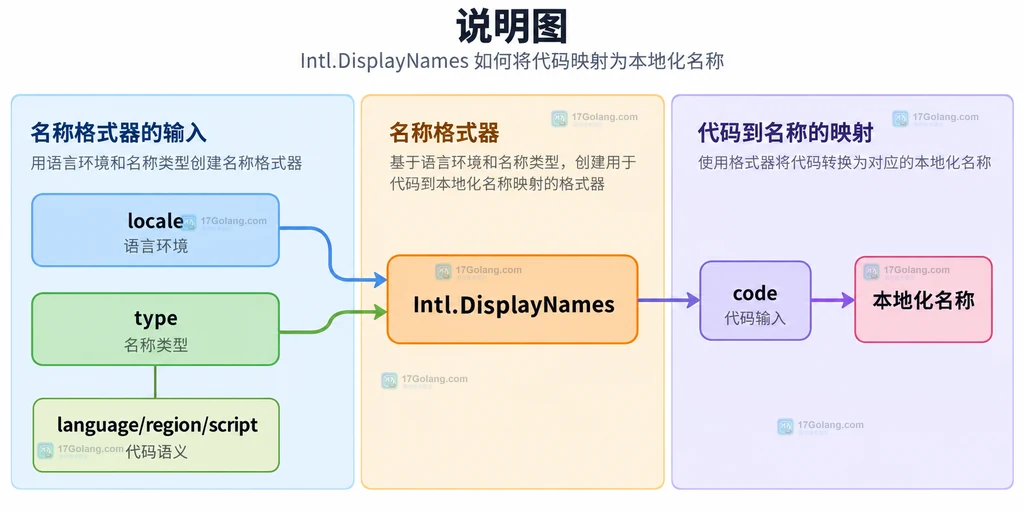Click the 代码语义 label
The height and width of the screenshot is (512, 1024).
[156, 451]
